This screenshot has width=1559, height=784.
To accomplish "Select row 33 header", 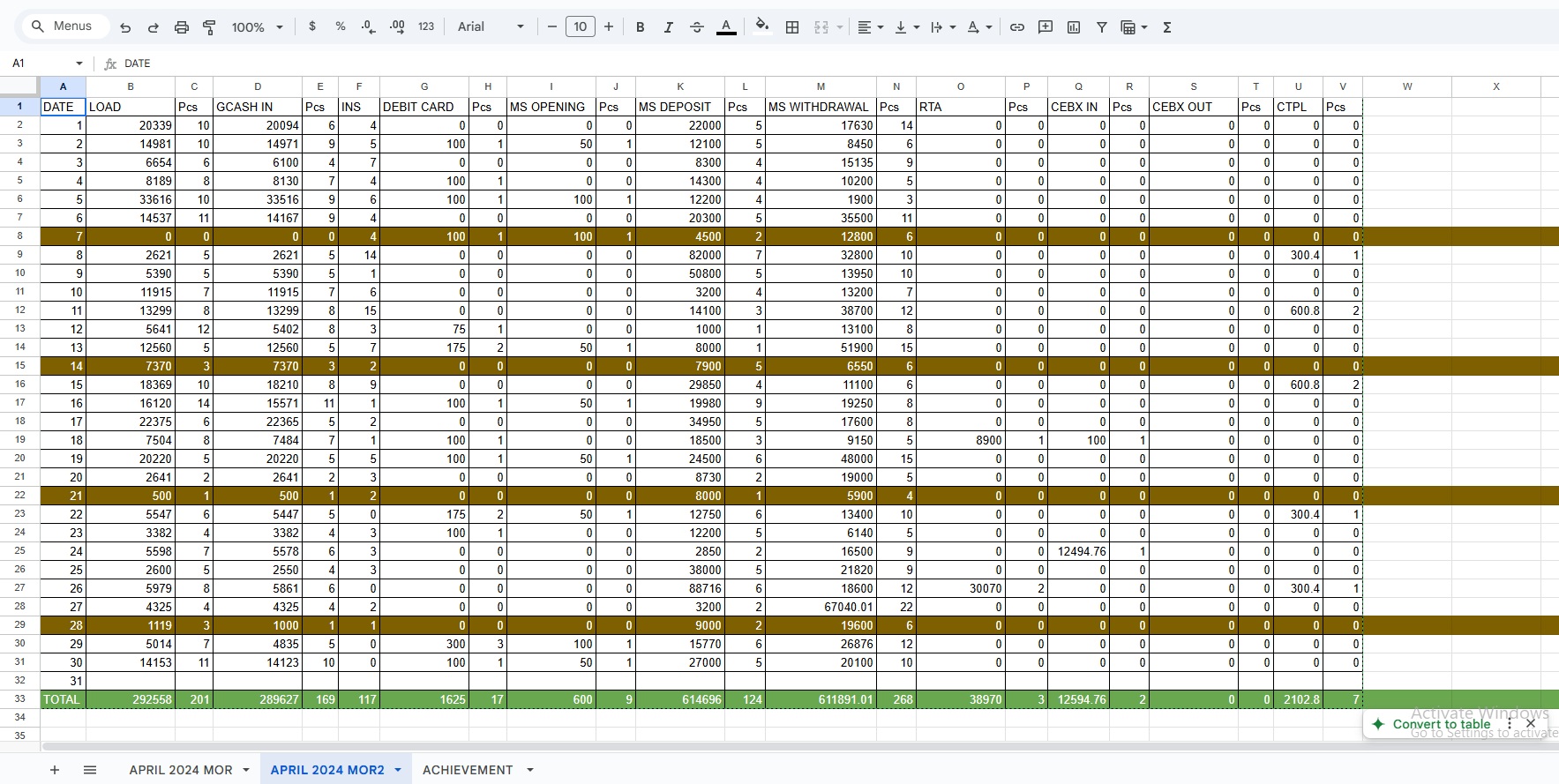I will click(19, 699).
